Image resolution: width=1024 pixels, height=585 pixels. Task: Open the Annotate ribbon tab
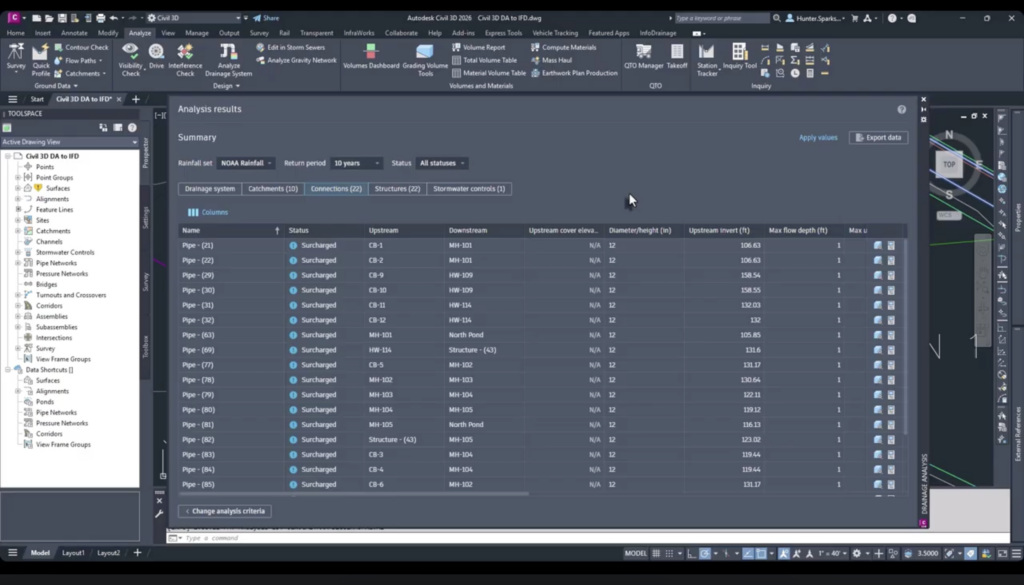click(74, 33)
